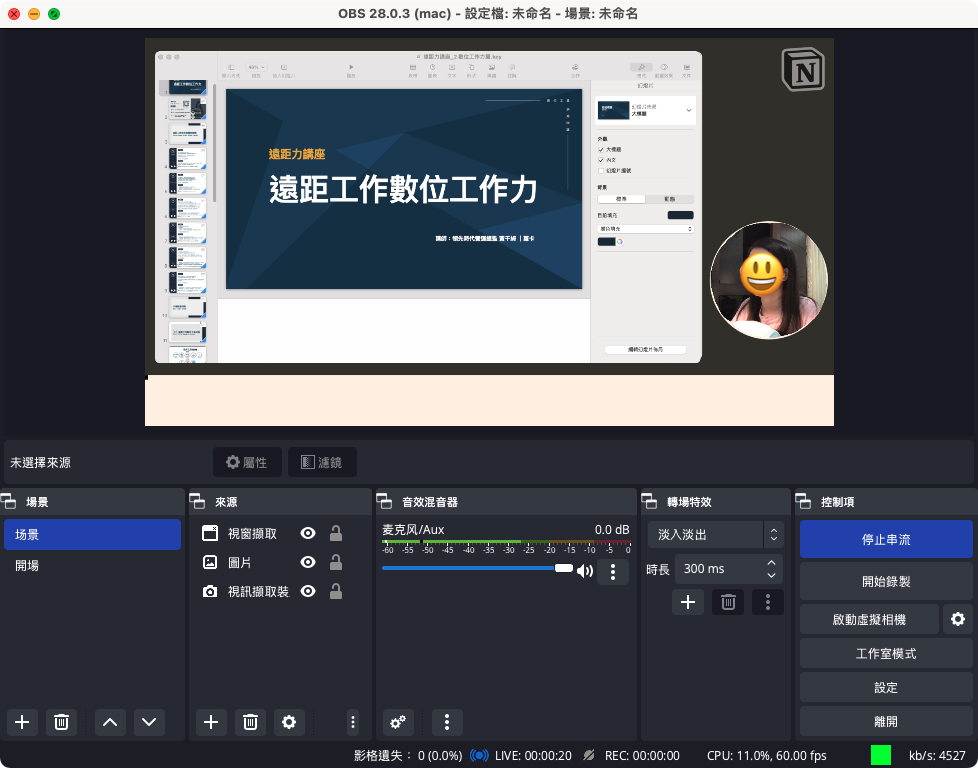Hide the 圖片 source via eye icon

[x=308, y=562]
